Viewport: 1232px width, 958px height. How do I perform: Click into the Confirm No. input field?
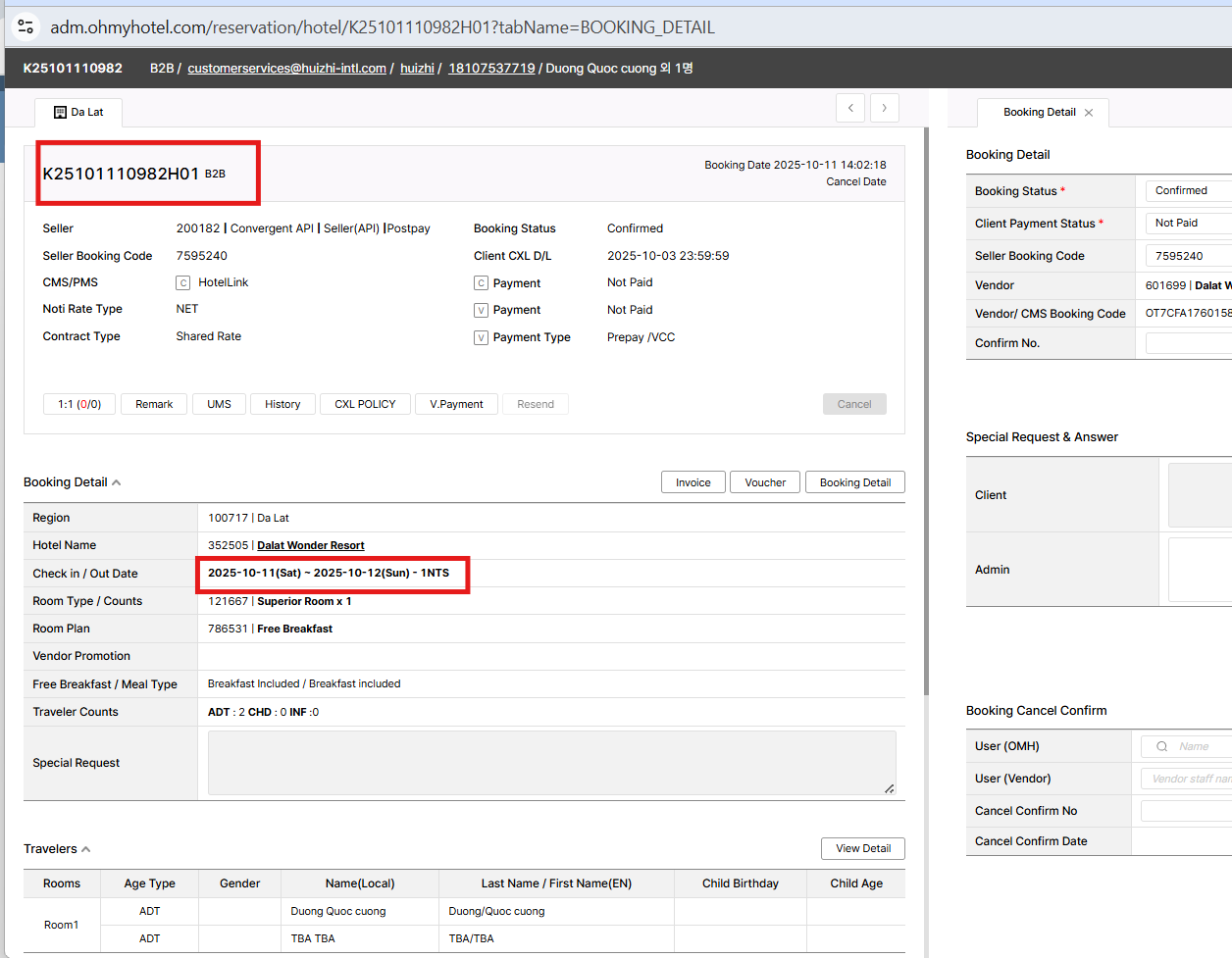coord(1188,343)
